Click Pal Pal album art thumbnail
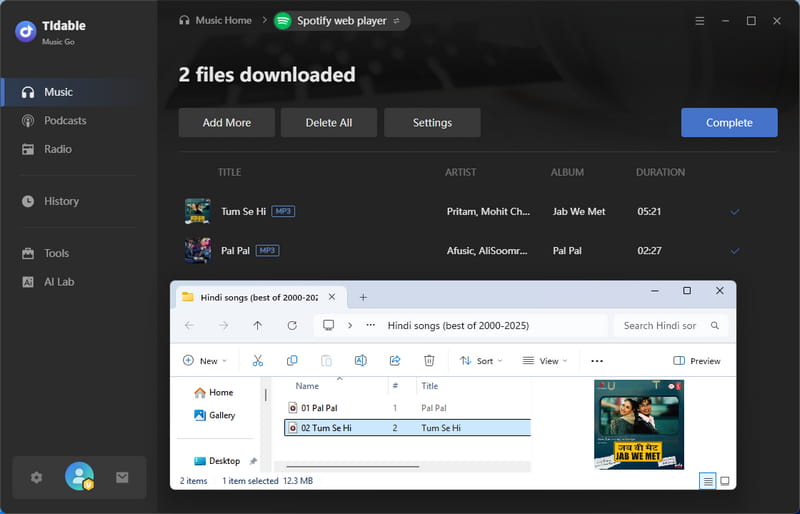 tap(197, 251)
